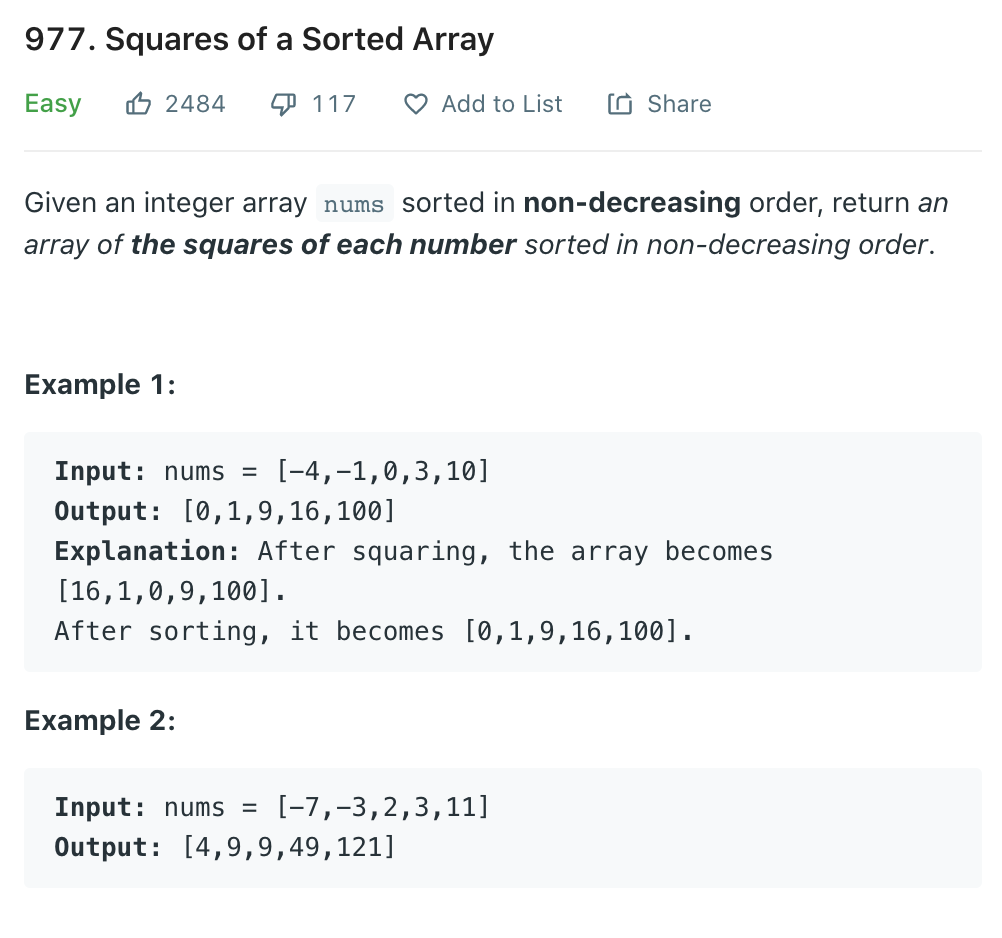
Task: Click the green Easy difficulty label
Action: [53, 104]
